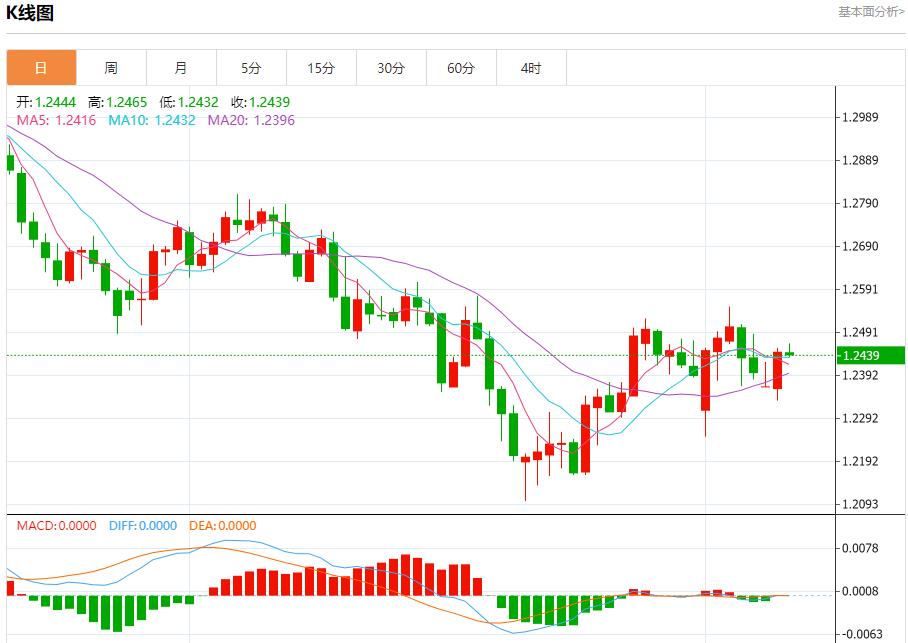Click the DEA value label
Screen dimensions: 908x643
point(220,525)
